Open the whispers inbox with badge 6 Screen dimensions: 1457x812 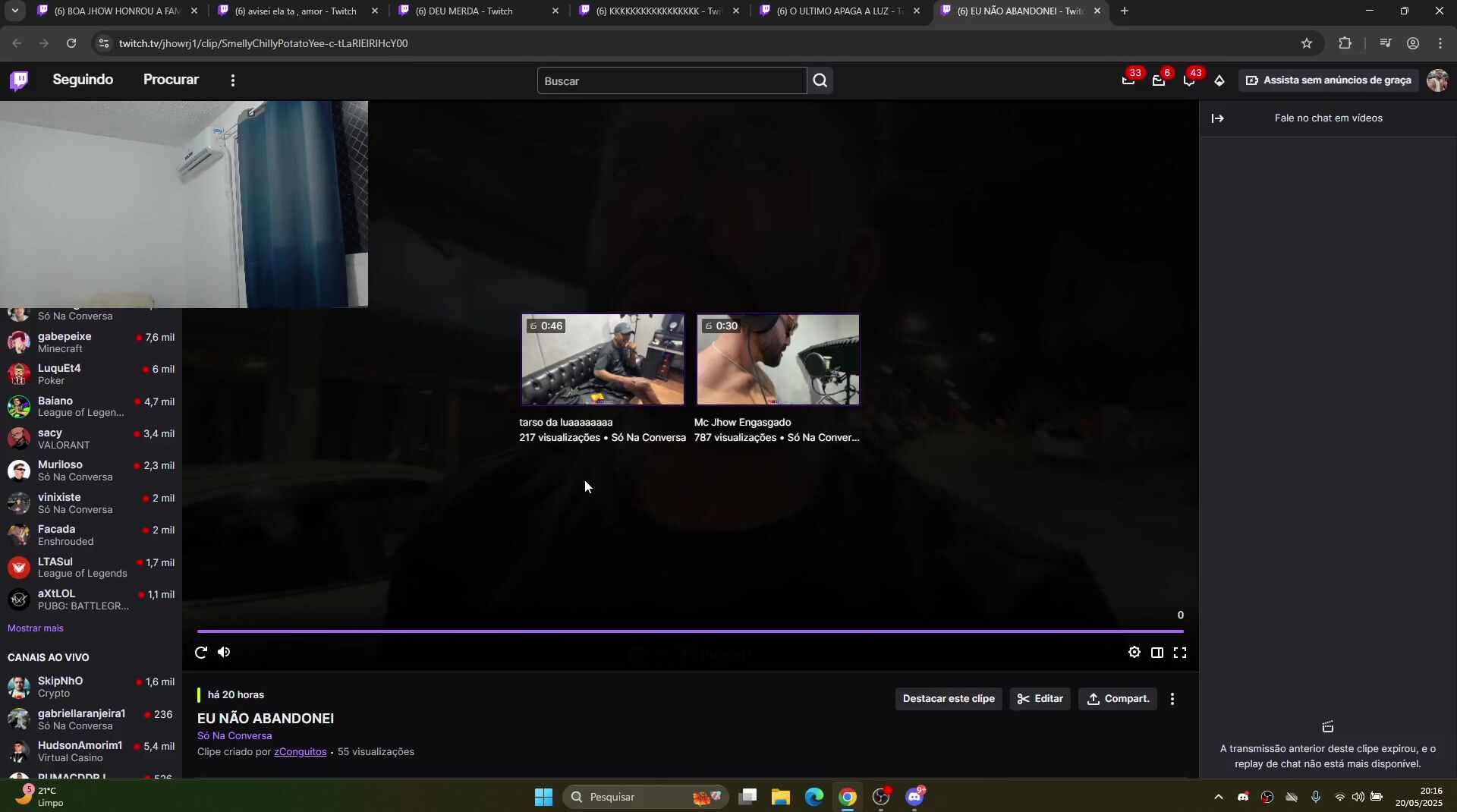[1159, 80]
